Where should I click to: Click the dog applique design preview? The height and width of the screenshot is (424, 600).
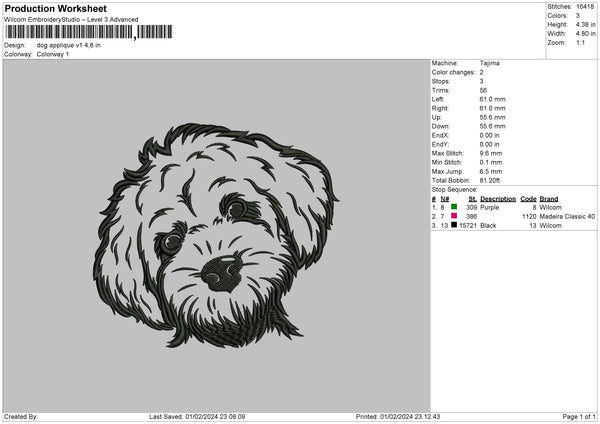pyautogui.click(x=215, y=235)
